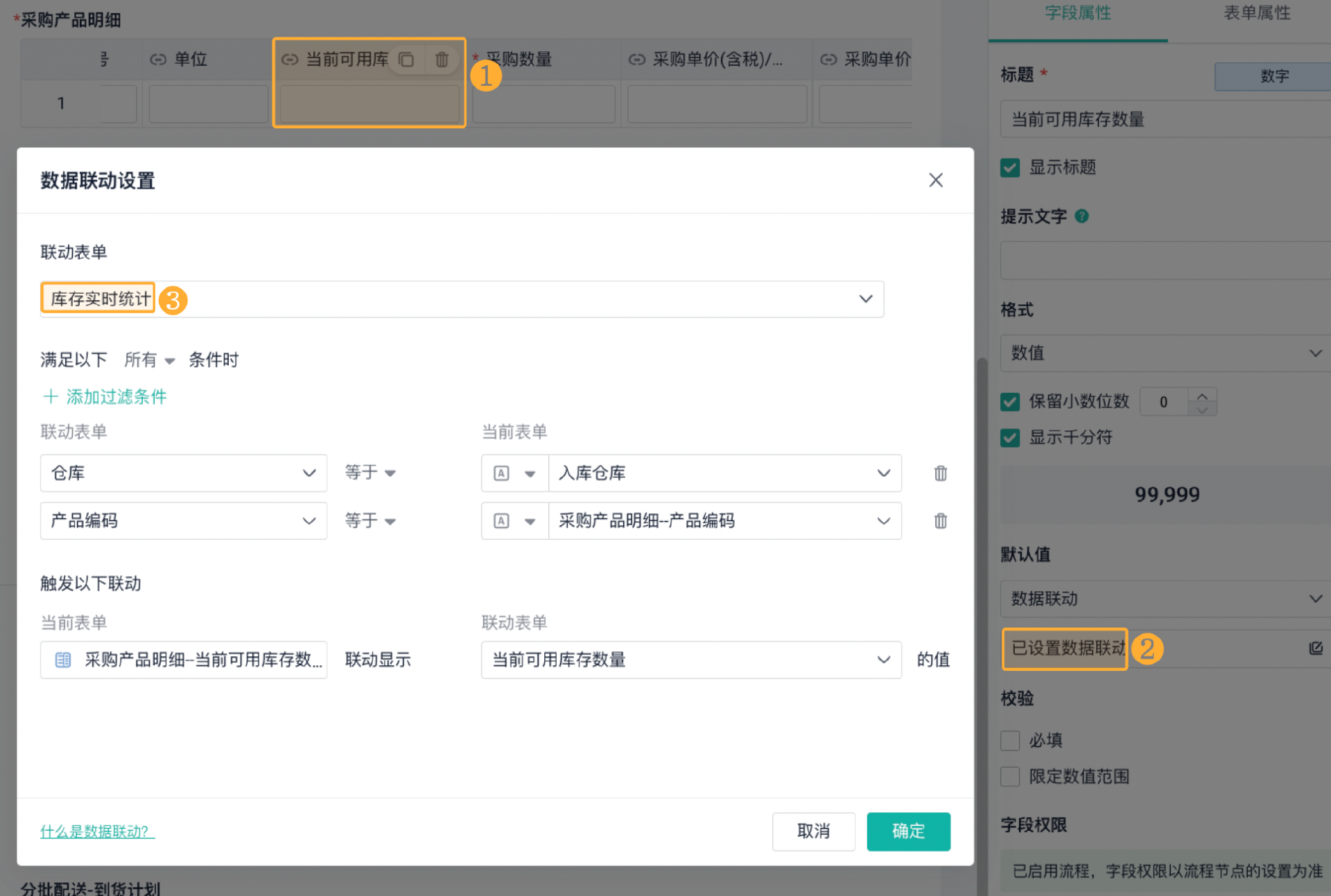Click plus icon to add filter condition
This screenshot has width=1331, height=896.
click(x=51, y=396)
